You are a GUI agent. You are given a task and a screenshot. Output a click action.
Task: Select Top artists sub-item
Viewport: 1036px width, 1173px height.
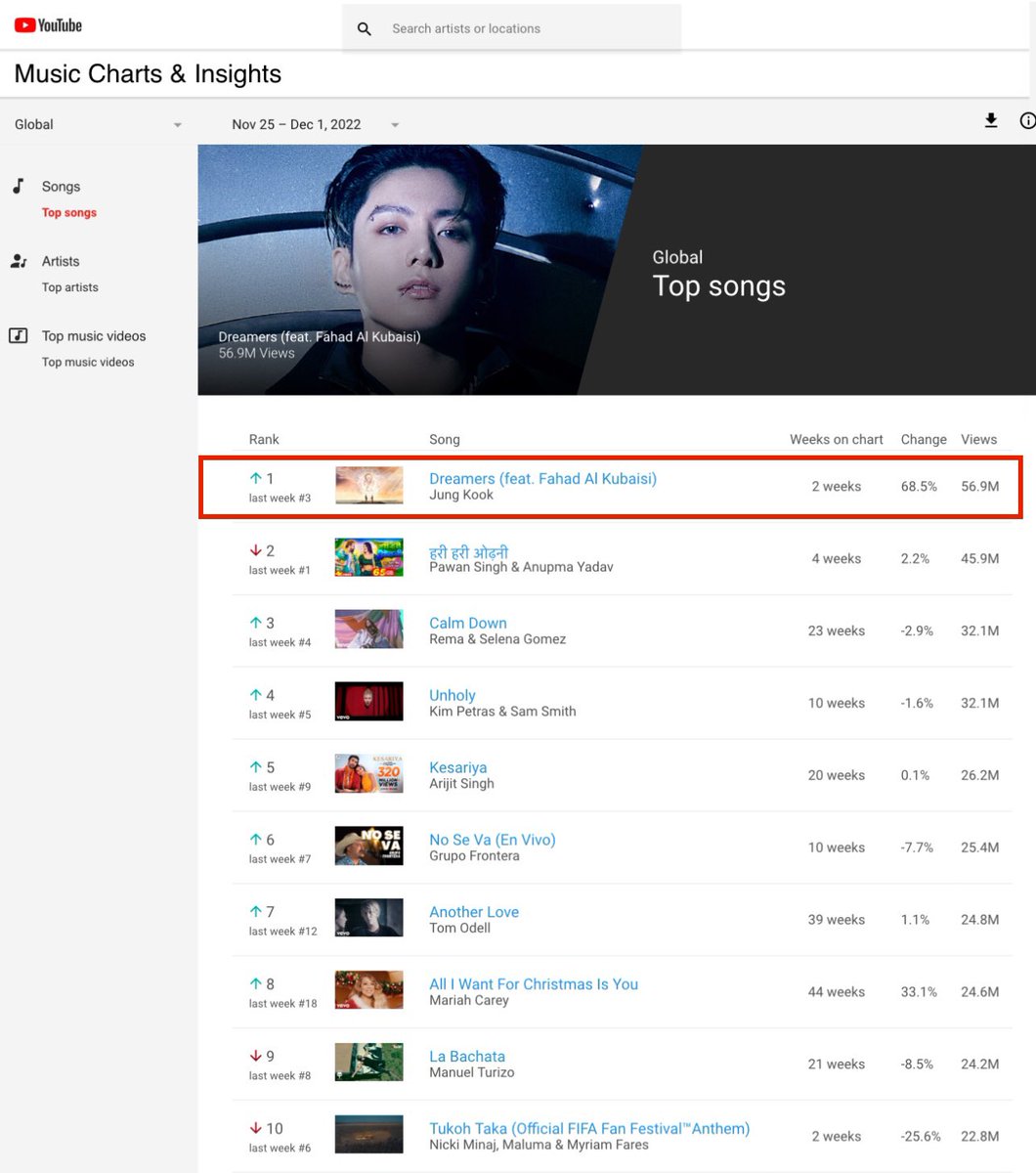[x=70, y=287]
